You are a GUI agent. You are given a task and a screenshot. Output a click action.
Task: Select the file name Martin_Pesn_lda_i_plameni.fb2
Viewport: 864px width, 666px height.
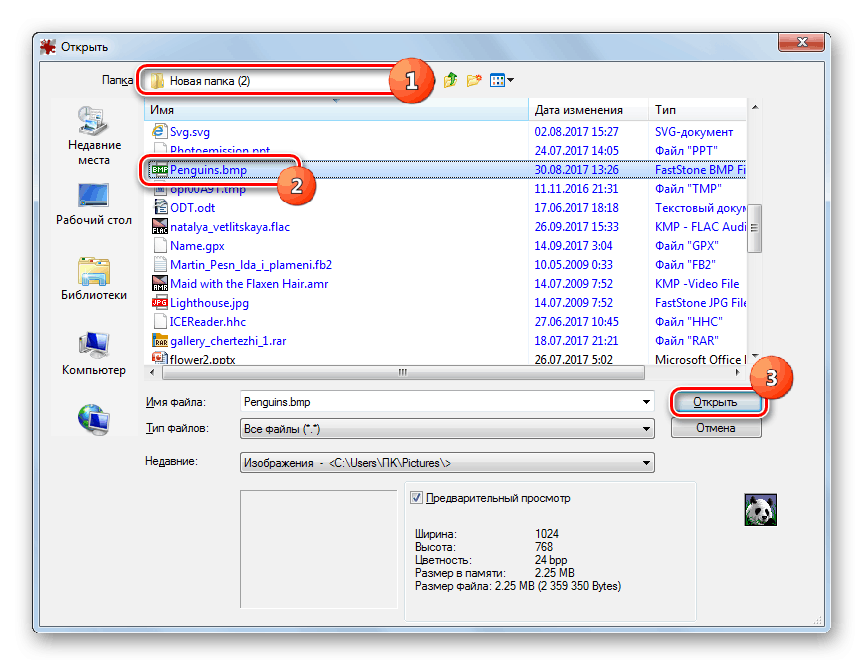click(x=251, y=264)
